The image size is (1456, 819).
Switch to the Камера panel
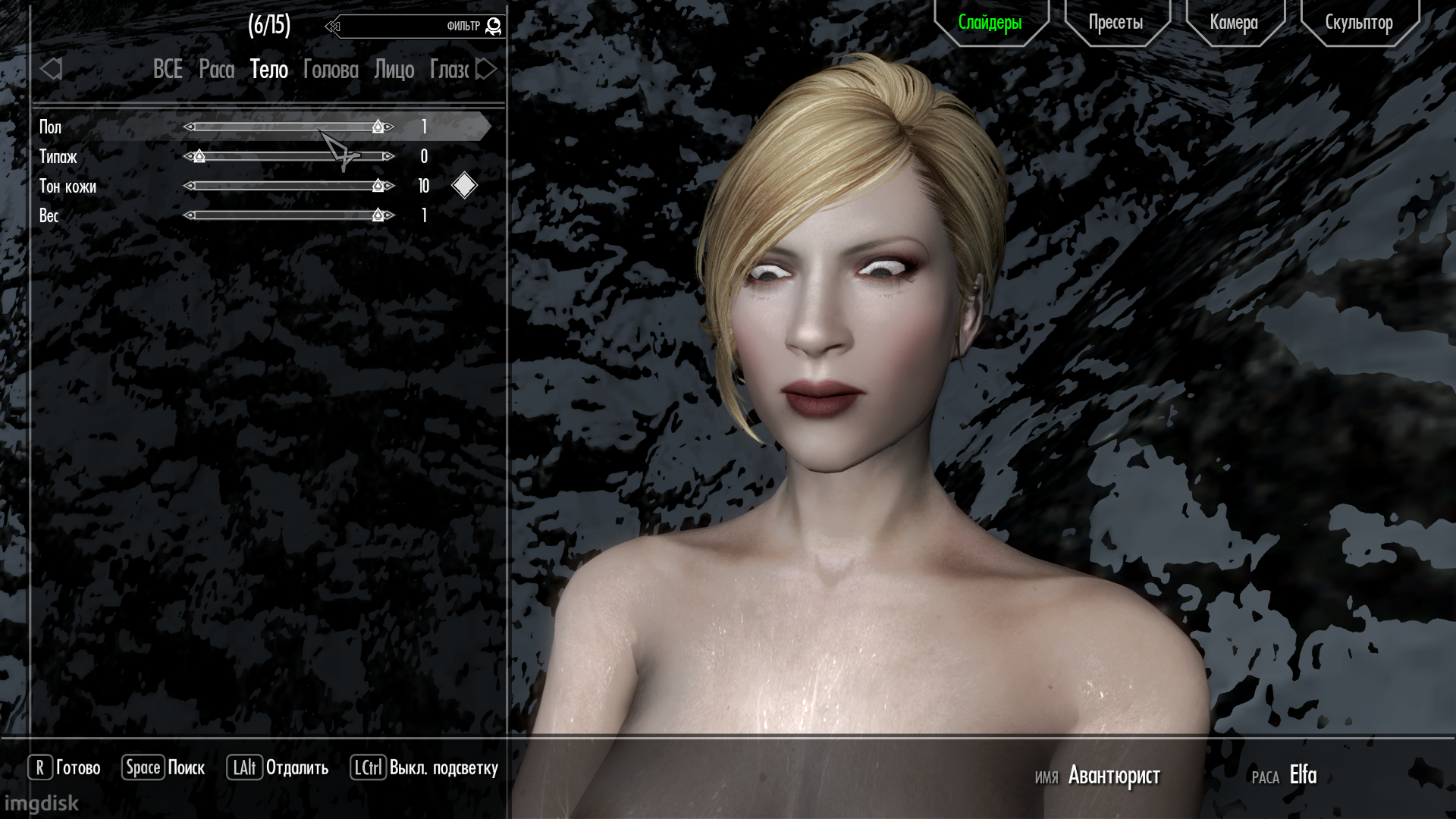[1235, 23]
